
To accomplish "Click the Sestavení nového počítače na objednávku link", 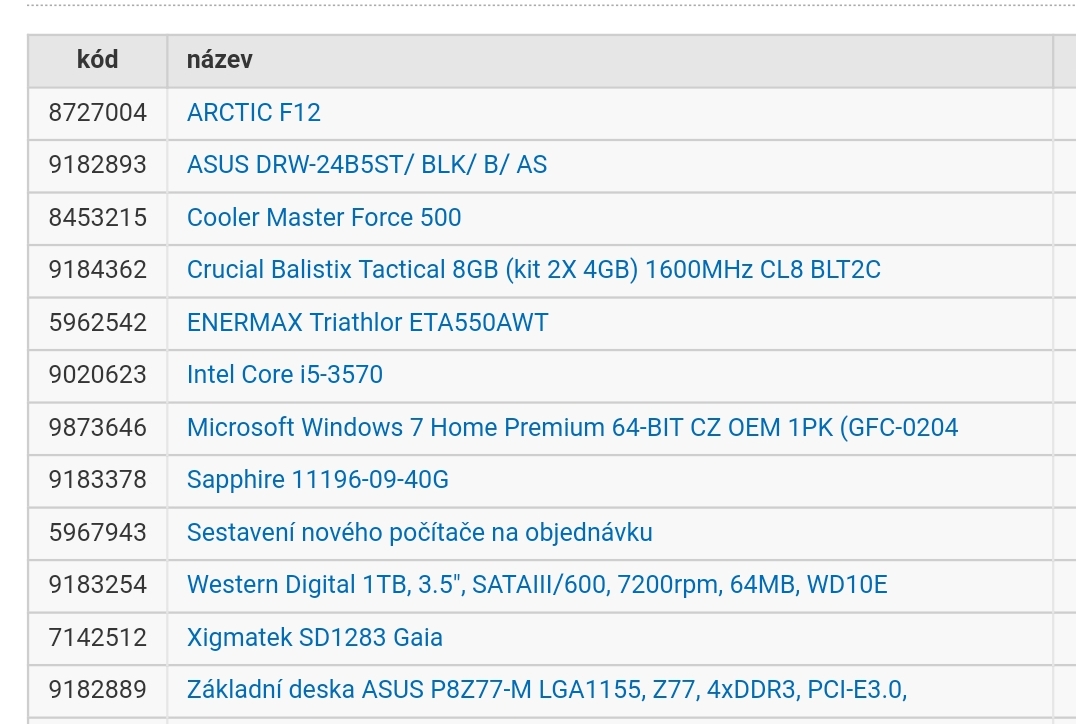I will [x=419, y=533].
